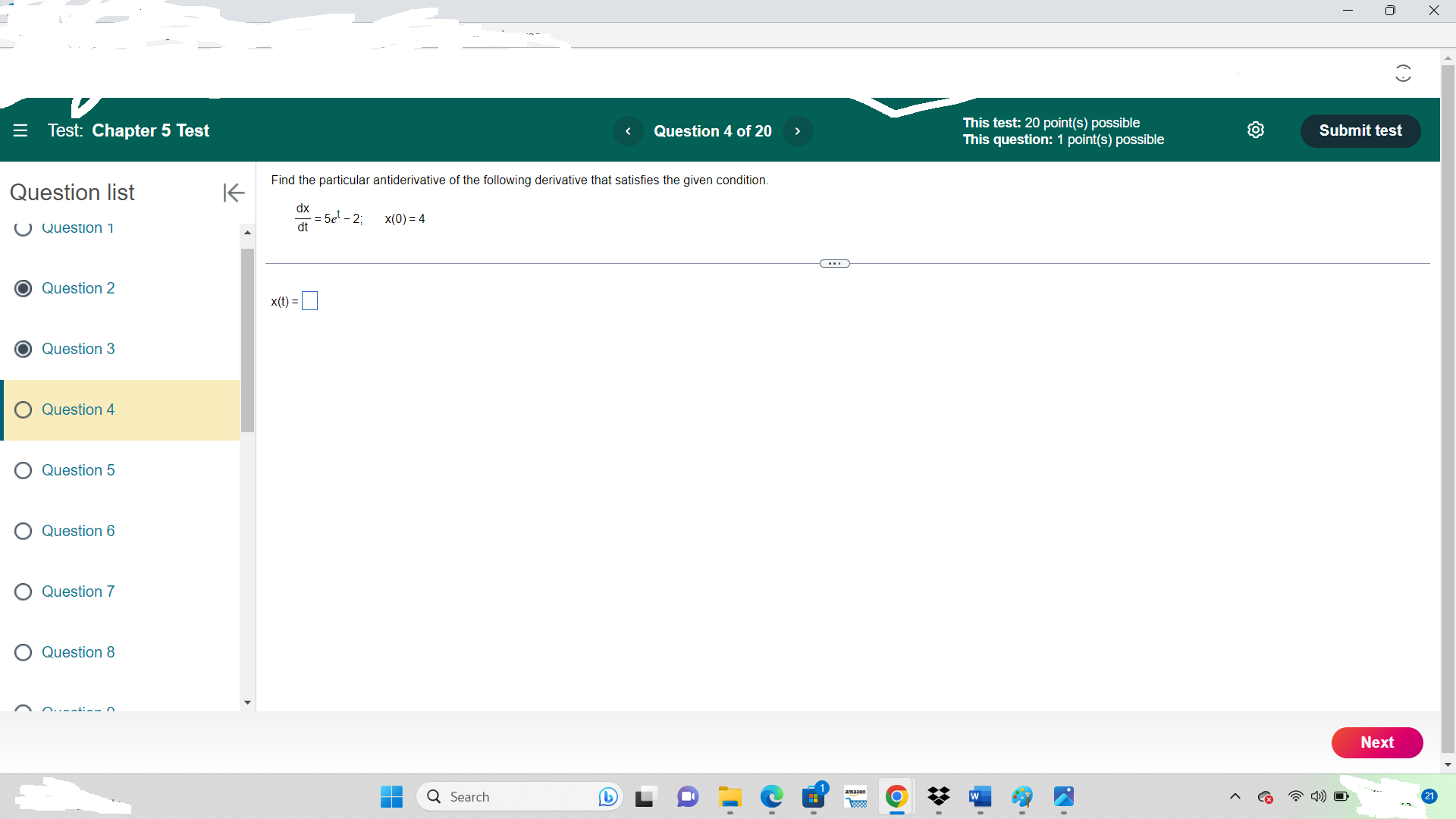Expand the question content ellipsis divider
This screenshot has height=819, width=1456.
point(834,263)
